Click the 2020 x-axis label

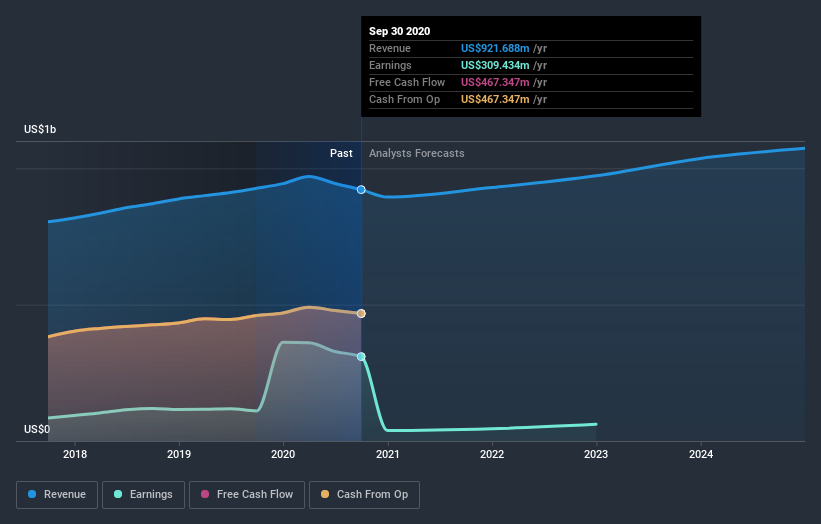pyautogui.click(x=283, y=454)
